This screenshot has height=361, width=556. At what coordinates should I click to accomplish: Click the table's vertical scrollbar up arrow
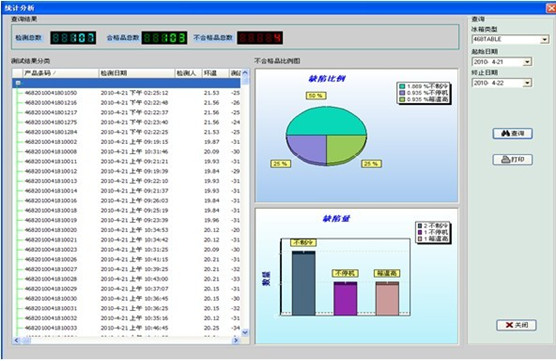pyautogui.click(x=245, y=73)
